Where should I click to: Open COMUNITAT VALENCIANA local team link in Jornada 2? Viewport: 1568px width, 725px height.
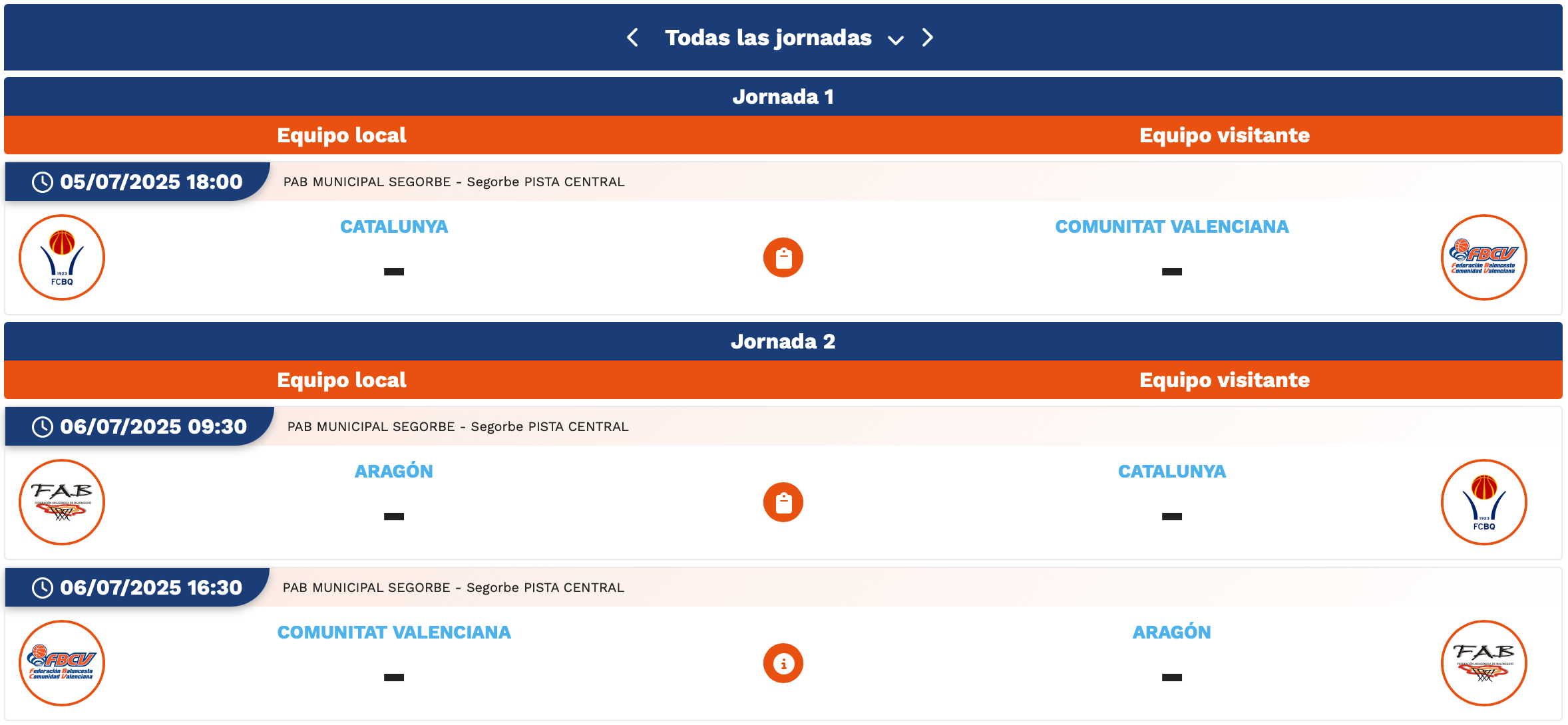coord(394,633)
